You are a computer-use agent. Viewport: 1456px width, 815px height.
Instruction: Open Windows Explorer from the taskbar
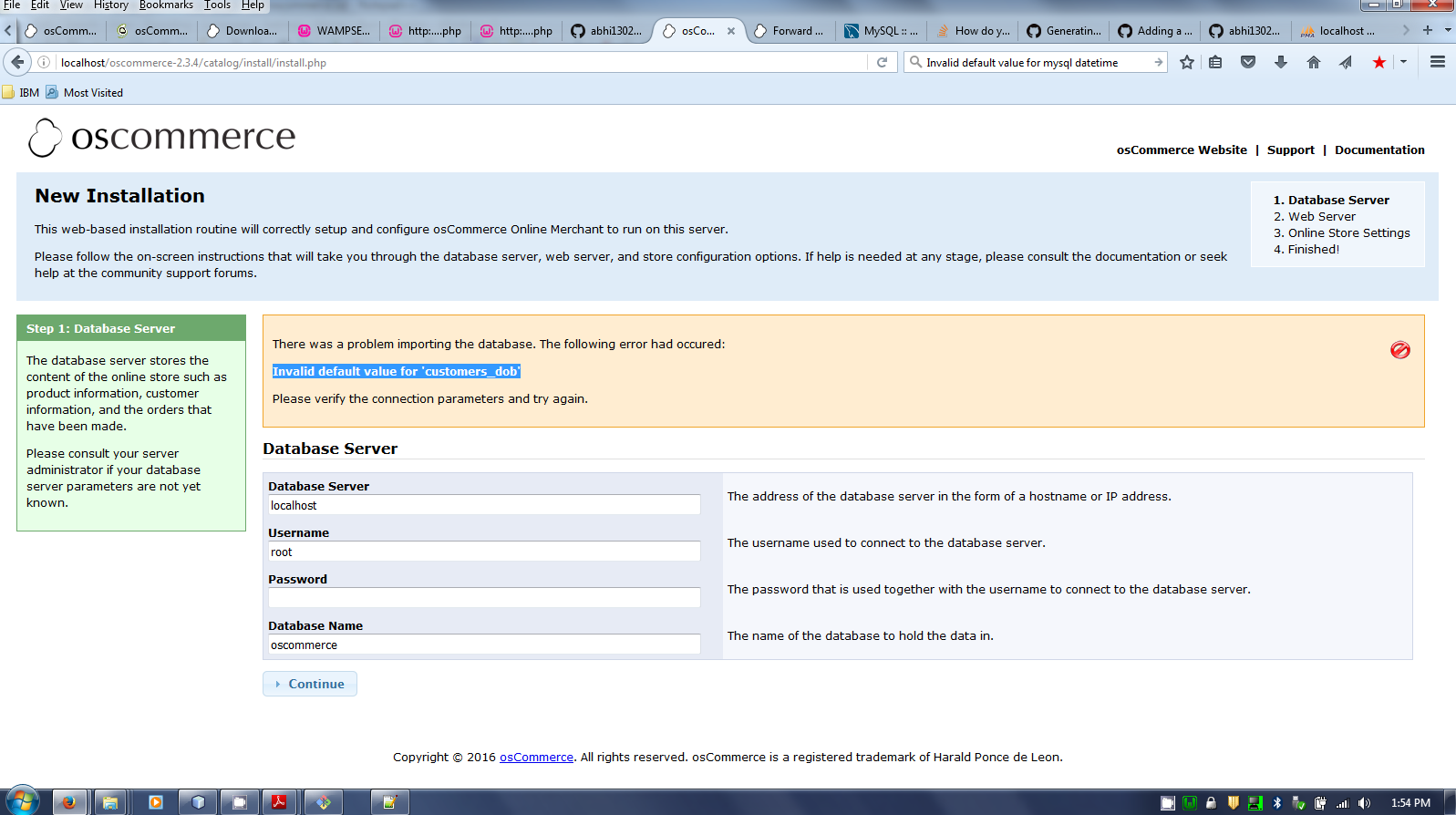click(110, 802)
